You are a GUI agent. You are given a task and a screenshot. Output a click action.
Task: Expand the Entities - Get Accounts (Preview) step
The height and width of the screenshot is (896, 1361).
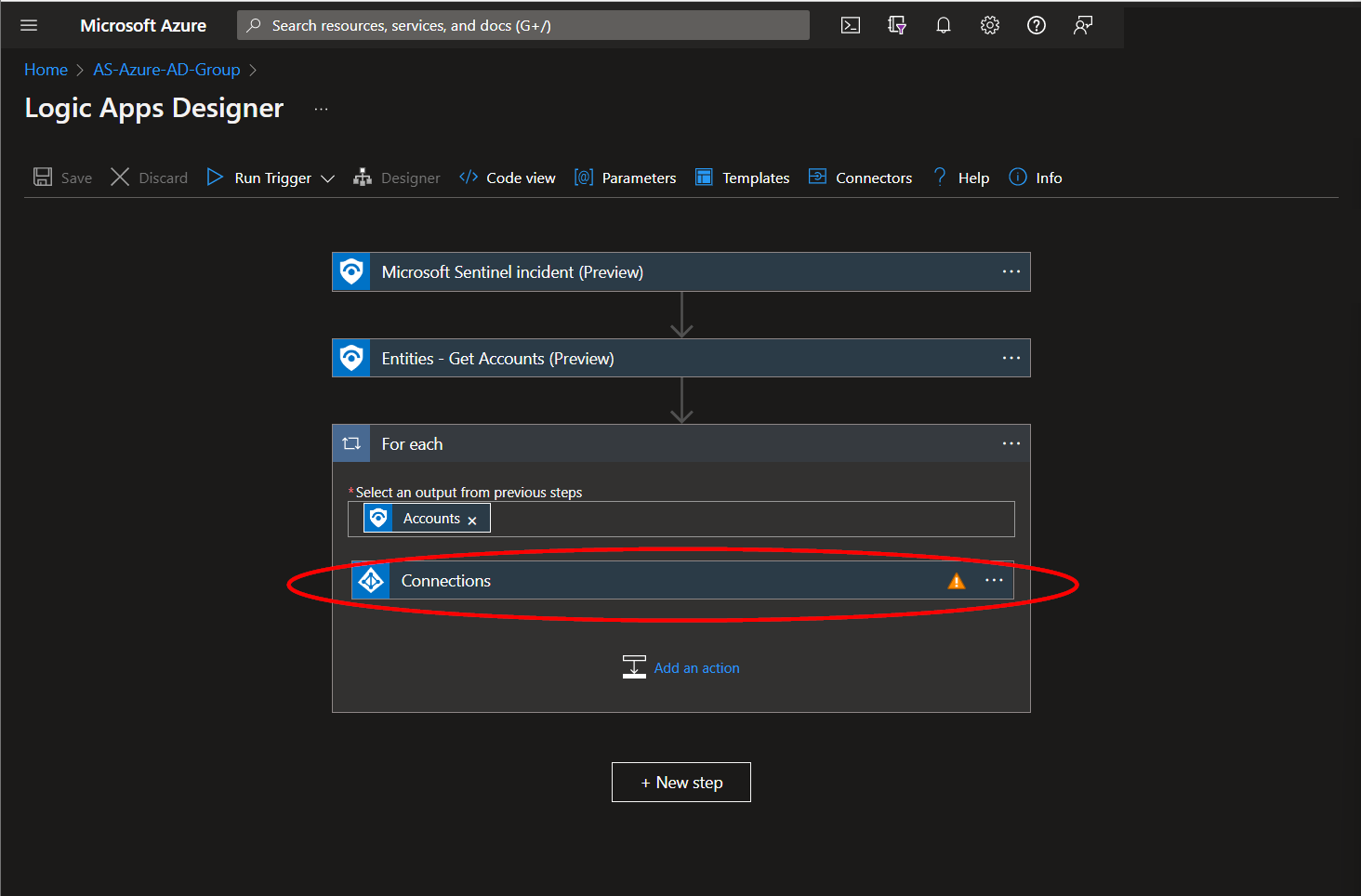point(681,358)
